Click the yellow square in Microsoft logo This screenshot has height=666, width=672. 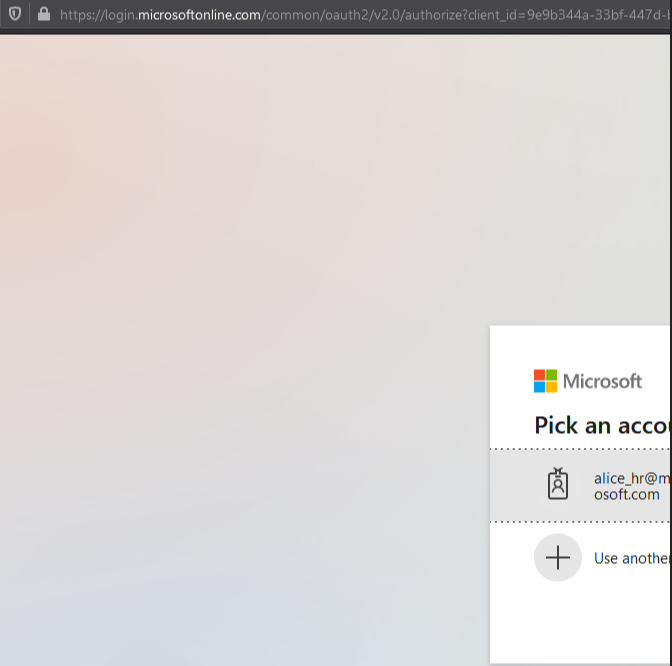(551, 387)
